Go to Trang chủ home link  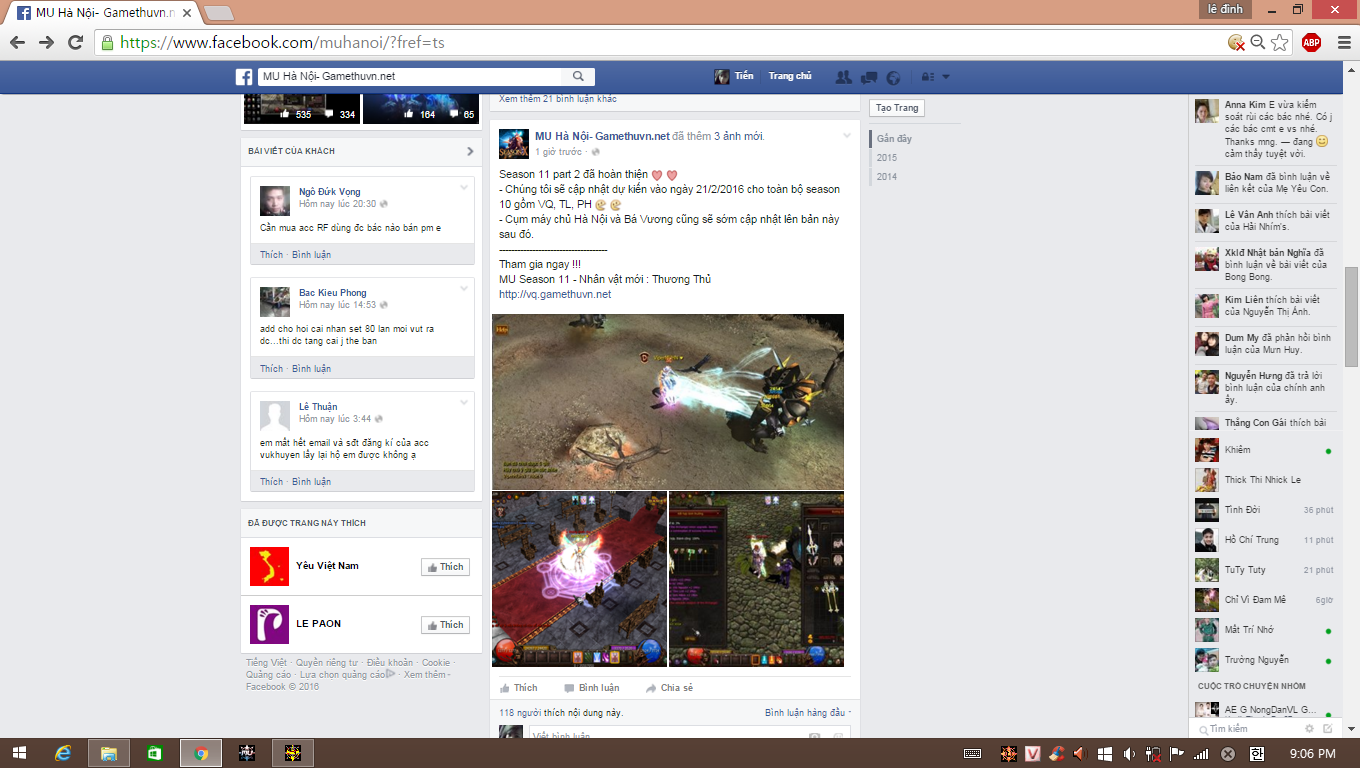coord(790,77)
